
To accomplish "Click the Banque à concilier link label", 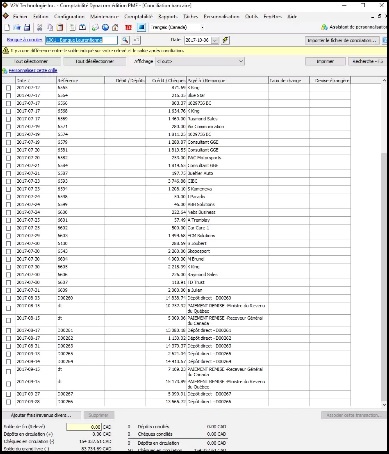I will (x=24, y=40).
